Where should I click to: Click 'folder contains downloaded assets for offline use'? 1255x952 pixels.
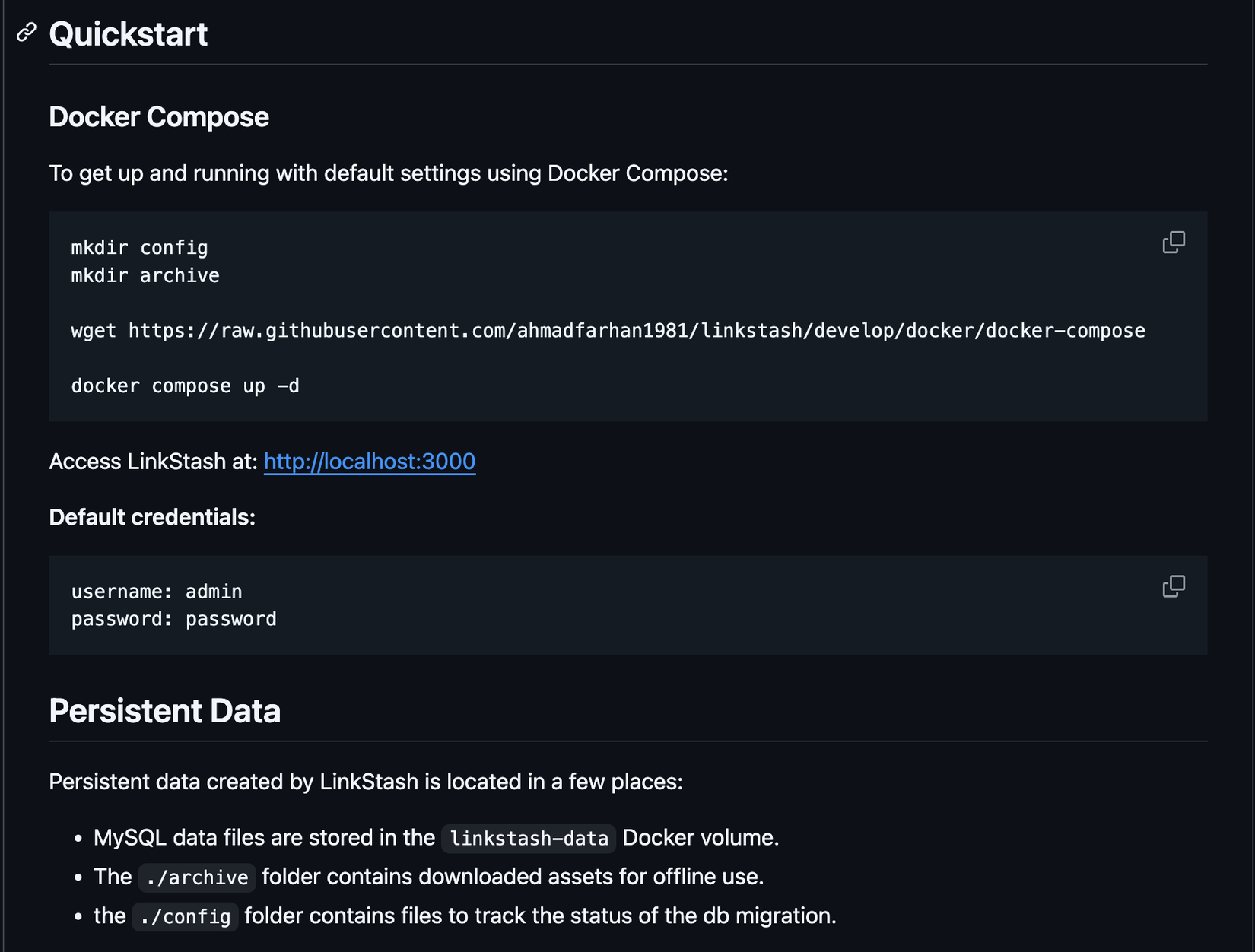pyautogui.click(x=513, y=877)
